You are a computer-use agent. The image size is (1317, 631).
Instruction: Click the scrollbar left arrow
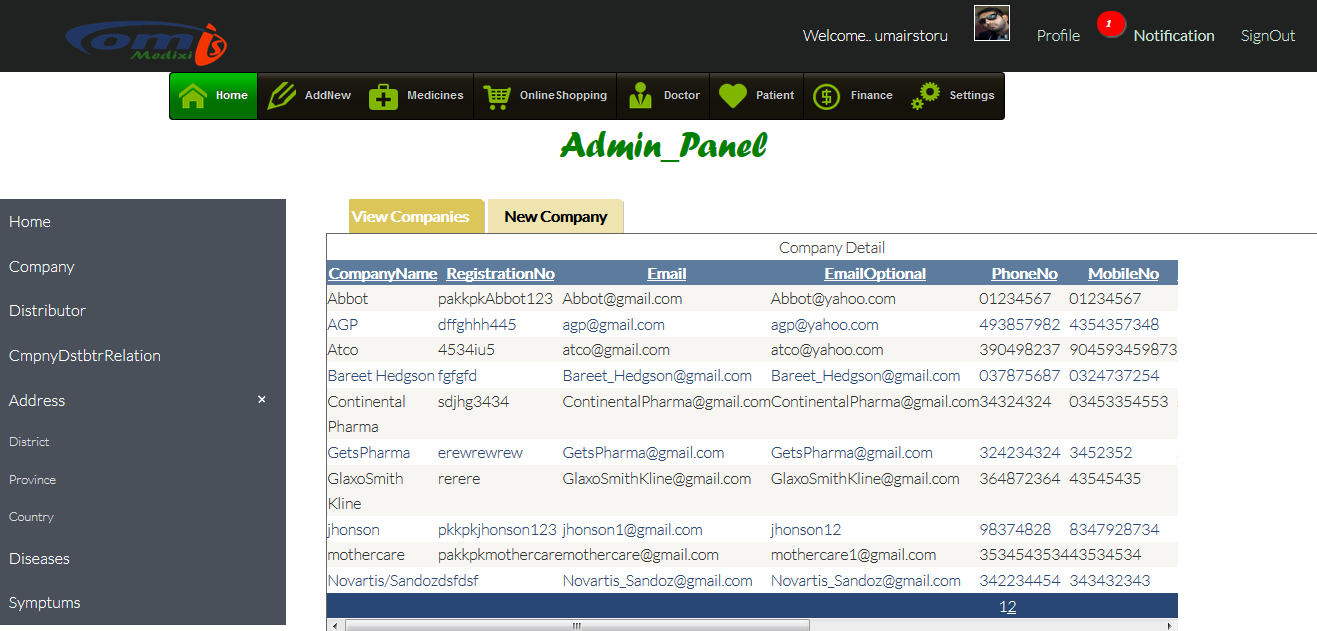(x=334, y=626)
